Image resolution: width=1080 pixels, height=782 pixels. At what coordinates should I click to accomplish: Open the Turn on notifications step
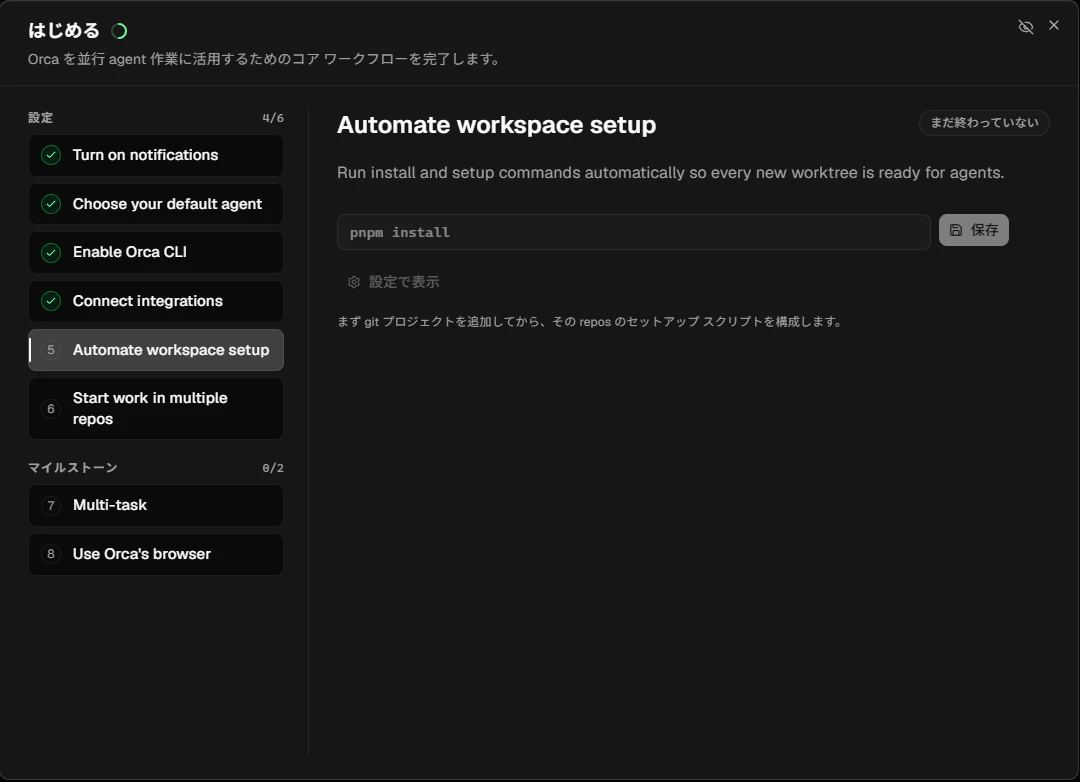point(156,155)
